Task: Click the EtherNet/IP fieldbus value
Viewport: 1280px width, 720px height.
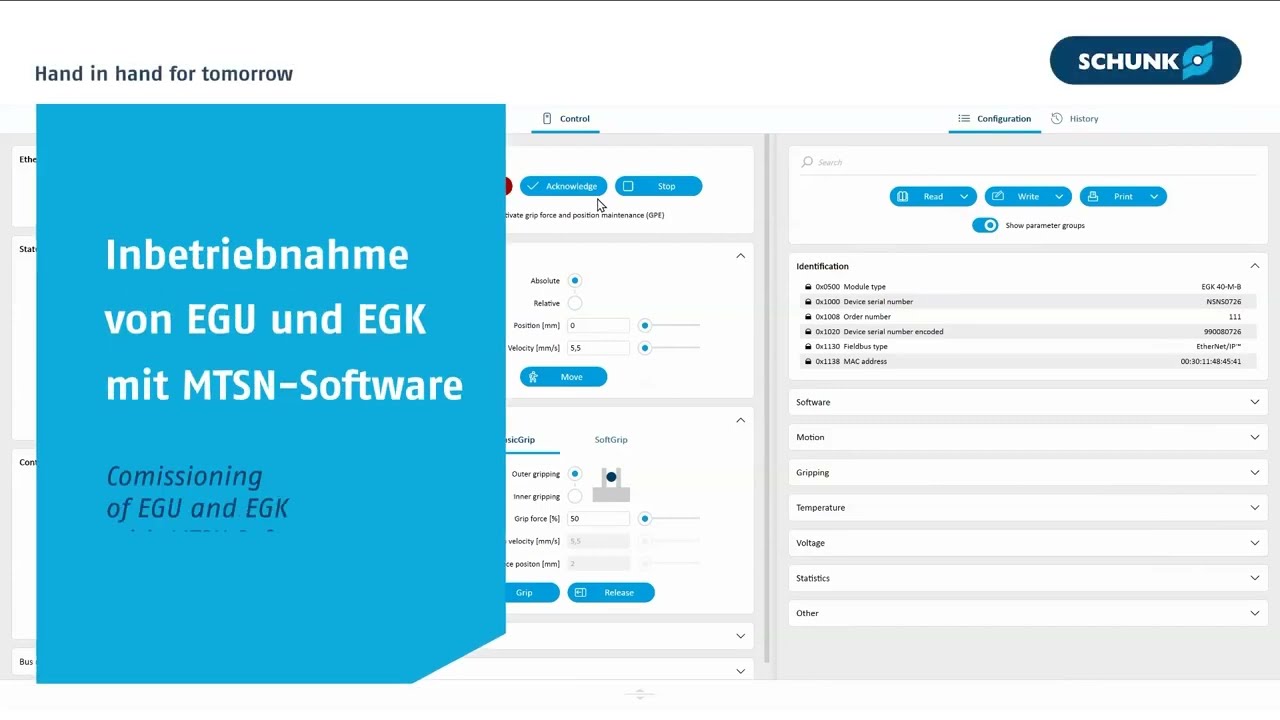Action: (x=1219, y=347)
